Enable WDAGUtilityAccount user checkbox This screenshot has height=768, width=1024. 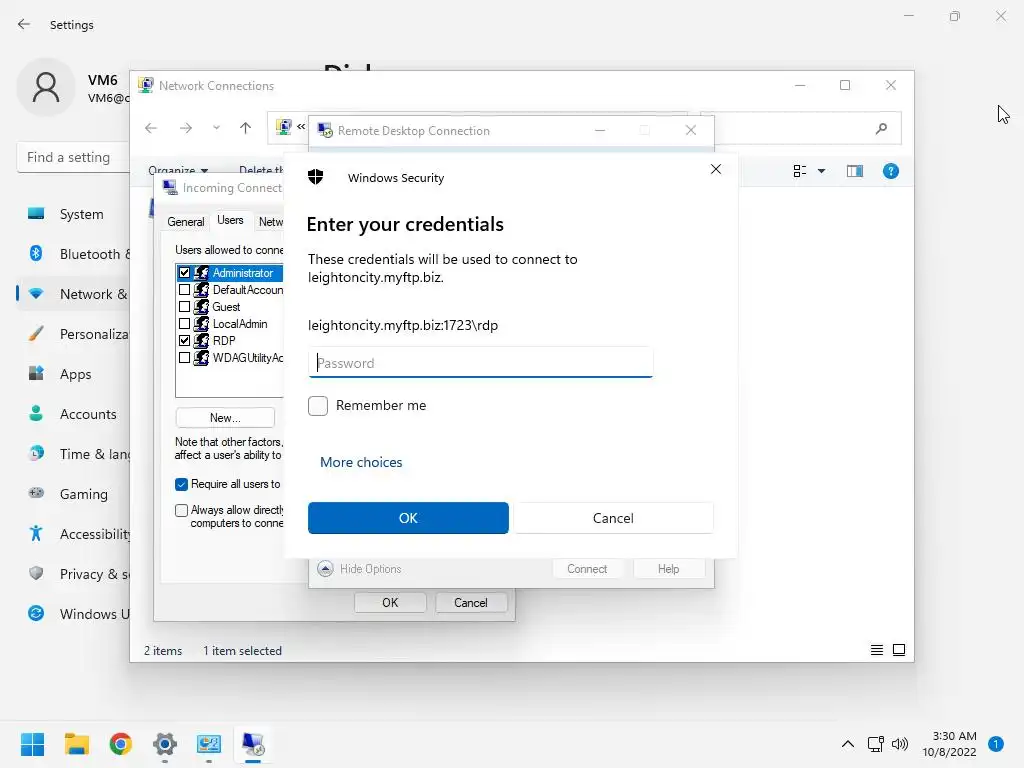(185, 358)
